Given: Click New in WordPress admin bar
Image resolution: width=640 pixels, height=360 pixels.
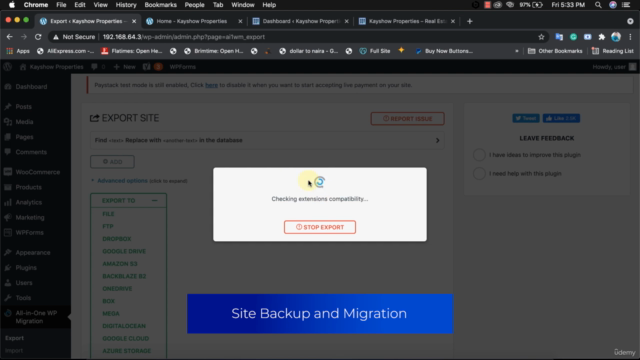Looking at the screenshot, I should click(124, 67).
